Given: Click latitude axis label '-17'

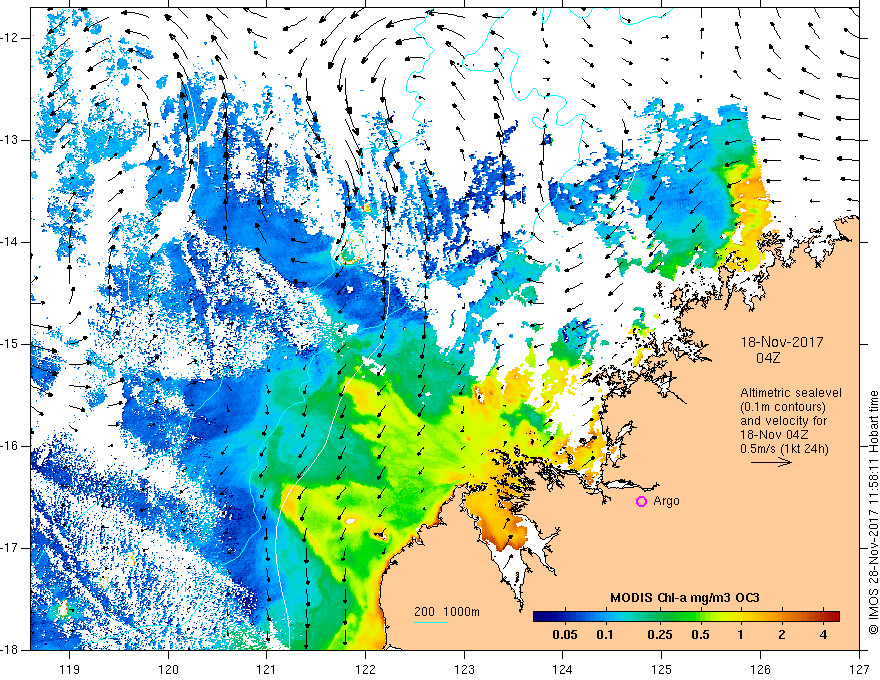Looking at the screenshot, I should tap(11, 548).
